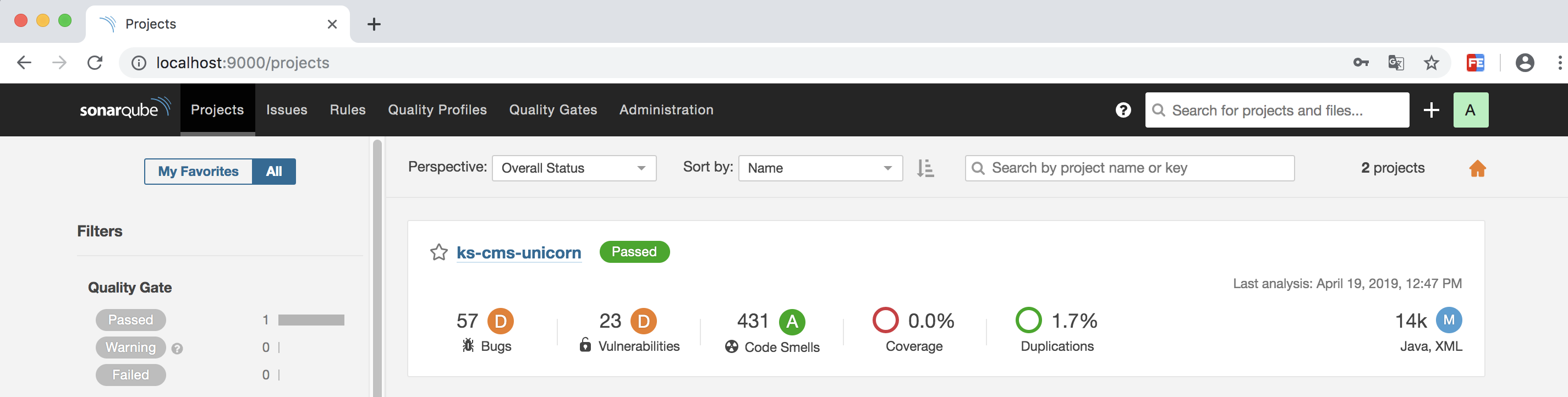1568x397 pixels.
Task: Open the user avatar A menu
Action: click(1470, 110)
